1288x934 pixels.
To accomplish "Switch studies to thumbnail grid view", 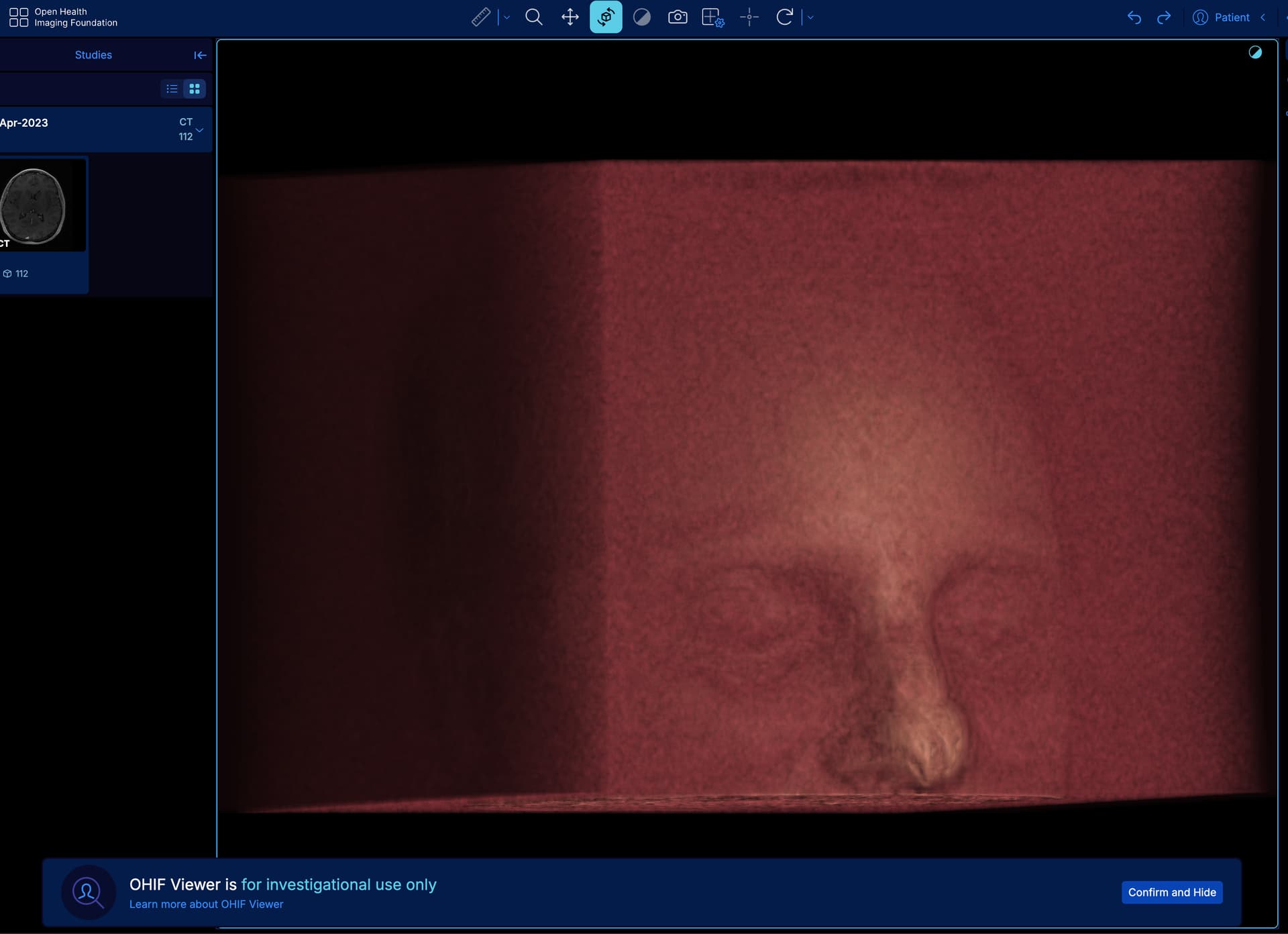I will [x=195, y=89].
